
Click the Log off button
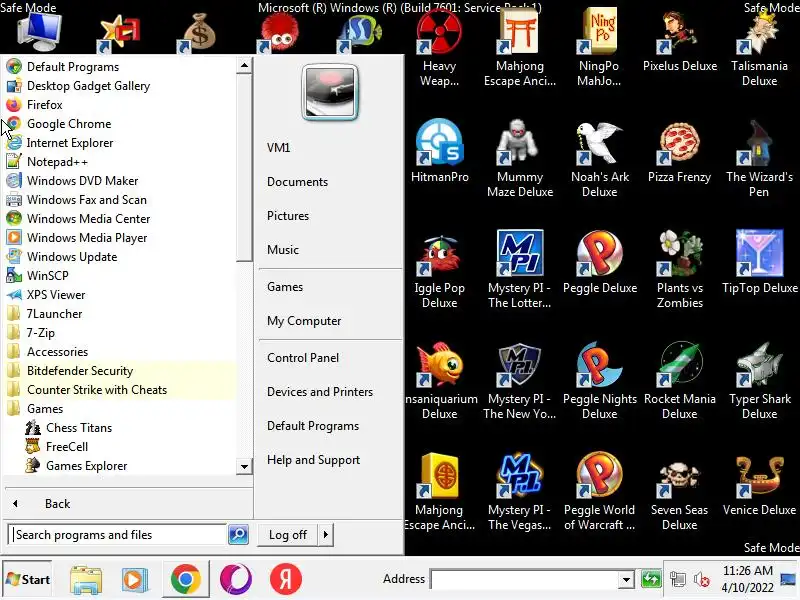click(288, 535)
